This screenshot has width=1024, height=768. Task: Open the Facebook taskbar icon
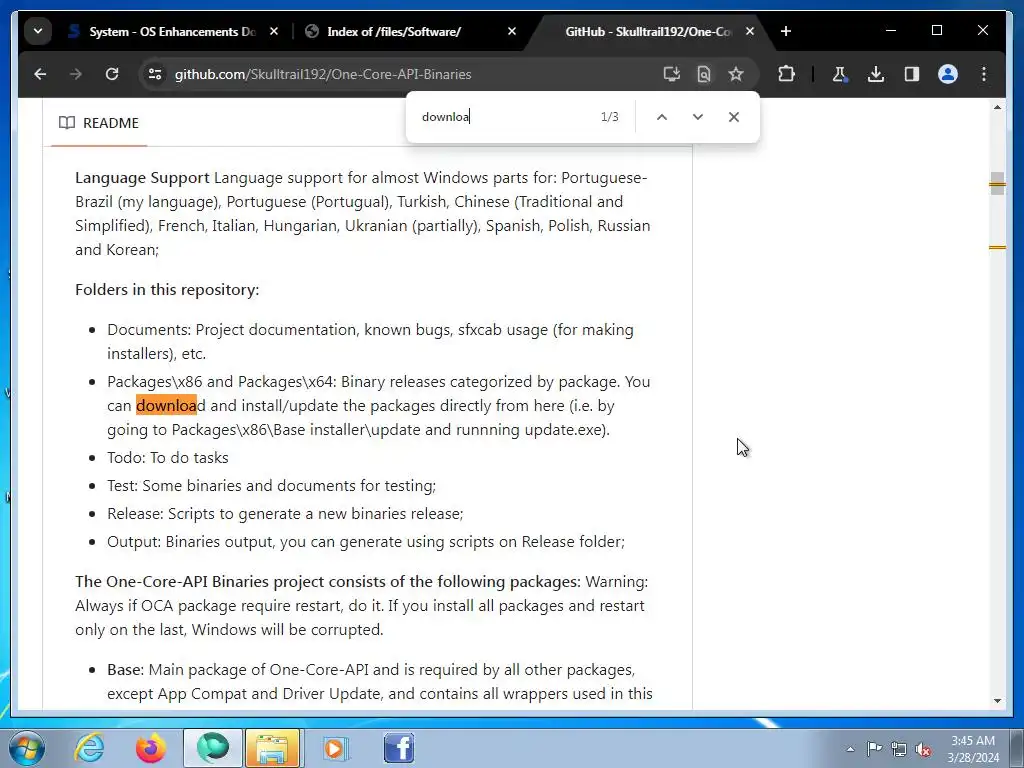398,747
